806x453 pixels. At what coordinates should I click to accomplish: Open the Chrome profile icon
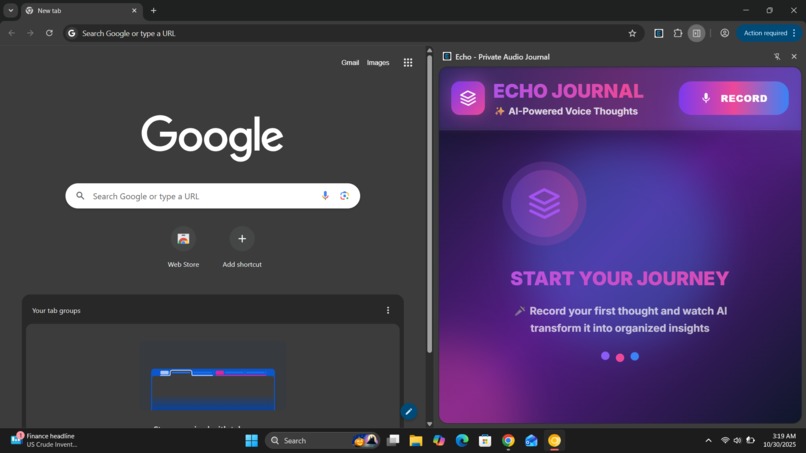click(724, 33)
